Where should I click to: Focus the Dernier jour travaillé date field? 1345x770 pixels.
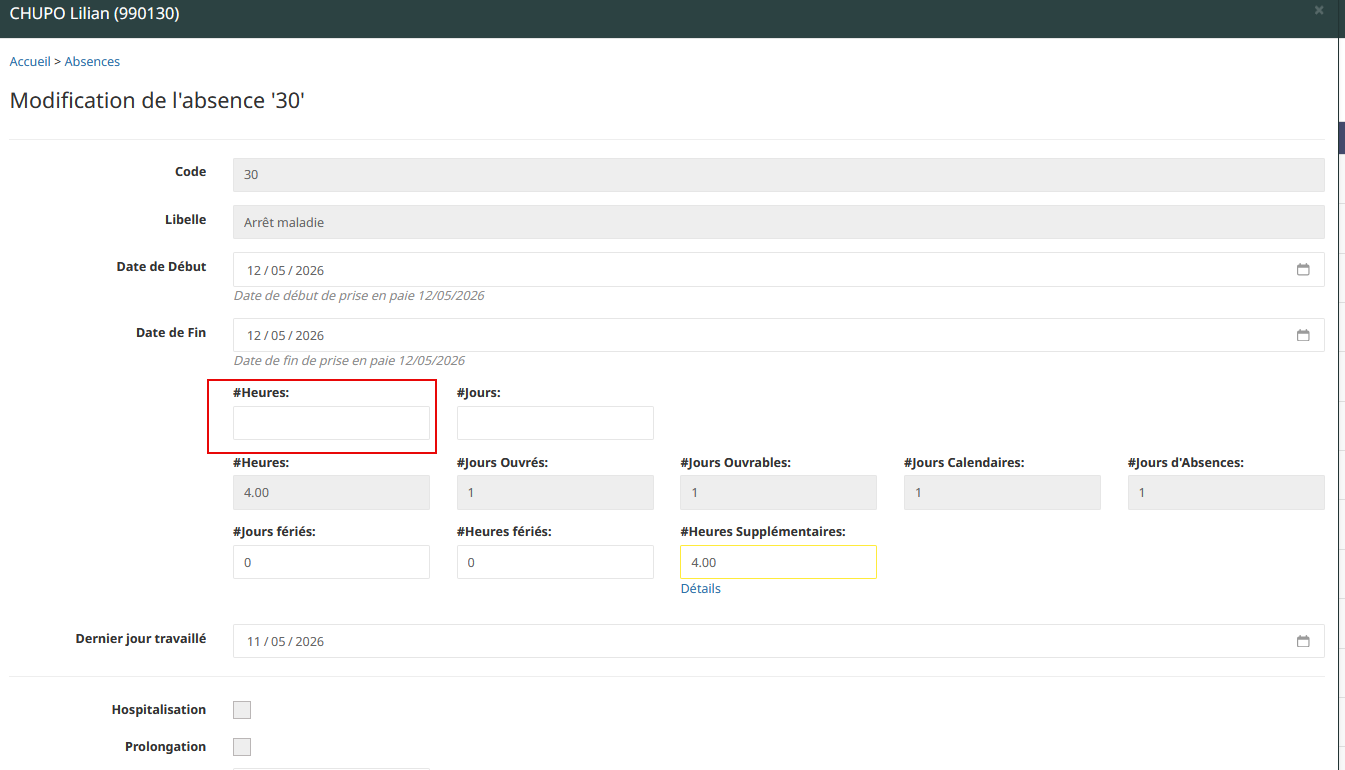point(779,641)
